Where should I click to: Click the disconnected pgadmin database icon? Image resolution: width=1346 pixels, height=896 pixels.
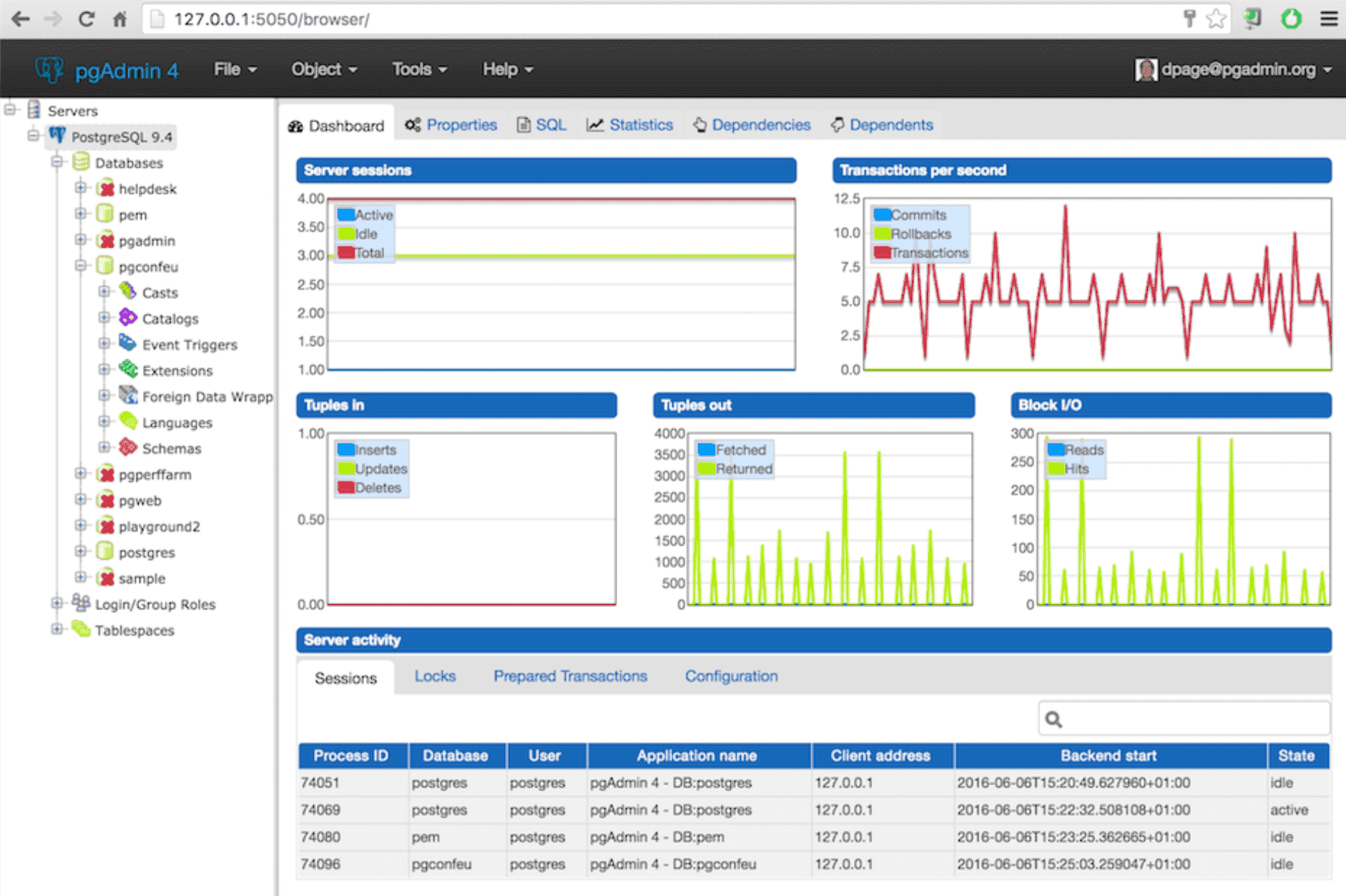pos(106,240)
